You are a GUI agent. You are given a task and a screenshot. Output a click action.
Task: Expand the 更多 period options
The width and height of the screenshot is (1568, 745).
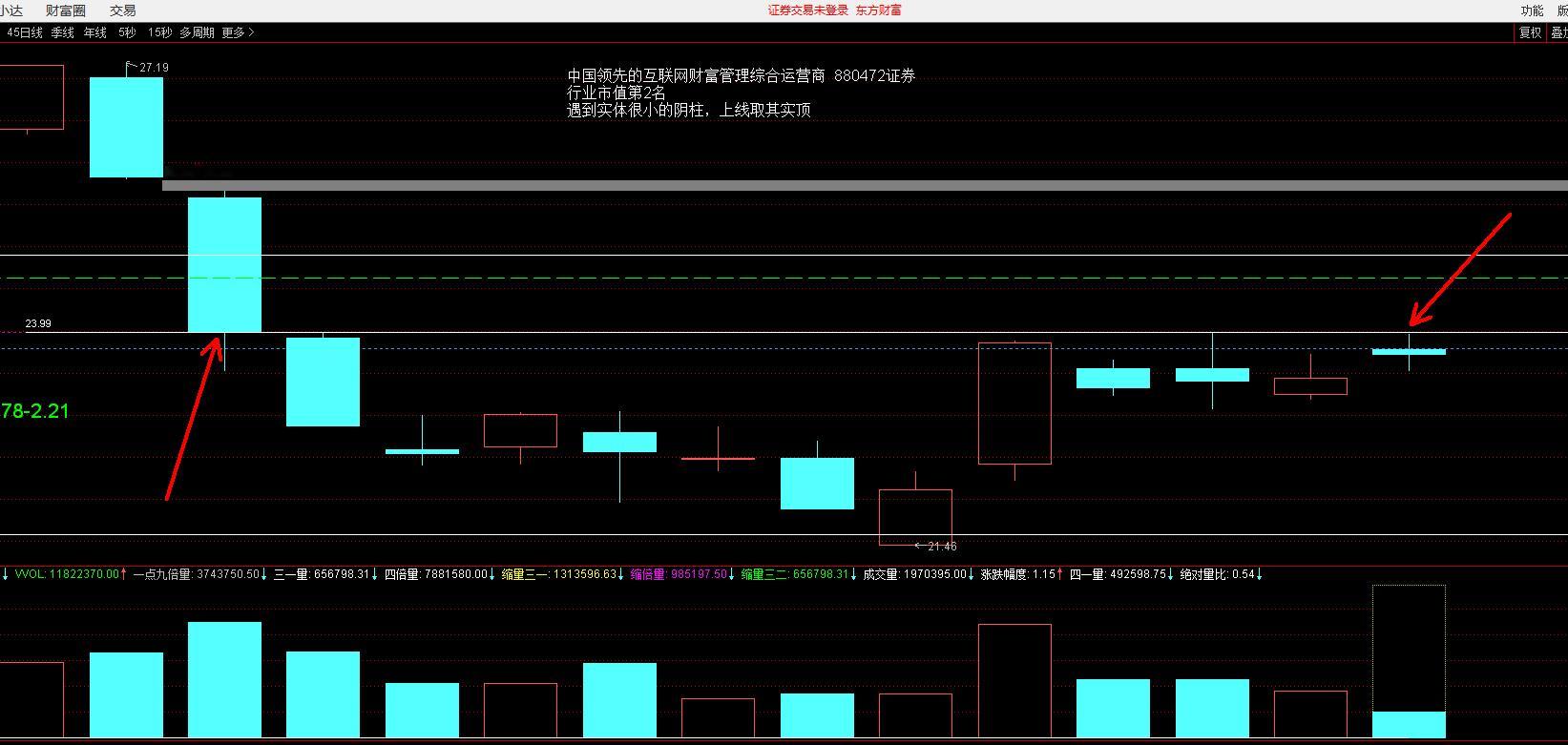238,32
